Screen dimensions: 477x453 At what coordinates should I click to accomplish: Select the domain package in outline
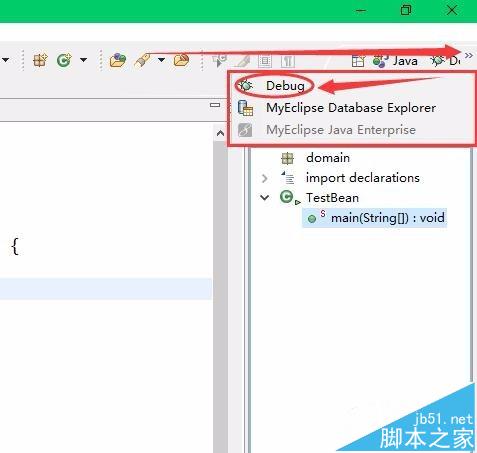328,158
